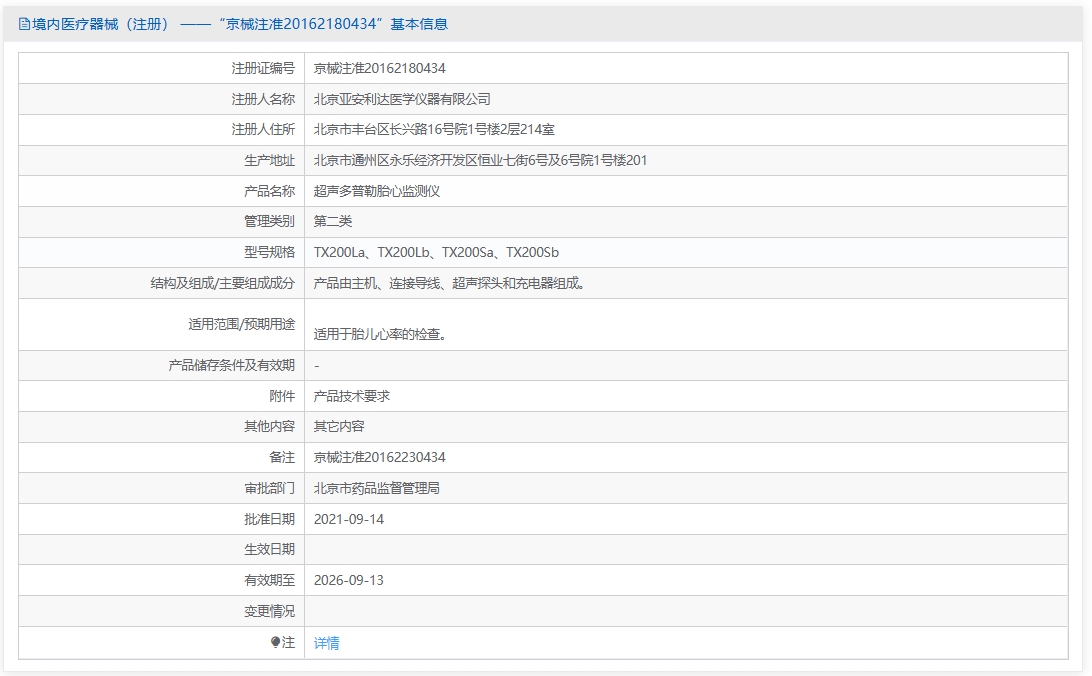This screenshot has height=676, width=1092.
Task: Click the 结构及组成/主要组成成分 label
Action: pos(223,283)
